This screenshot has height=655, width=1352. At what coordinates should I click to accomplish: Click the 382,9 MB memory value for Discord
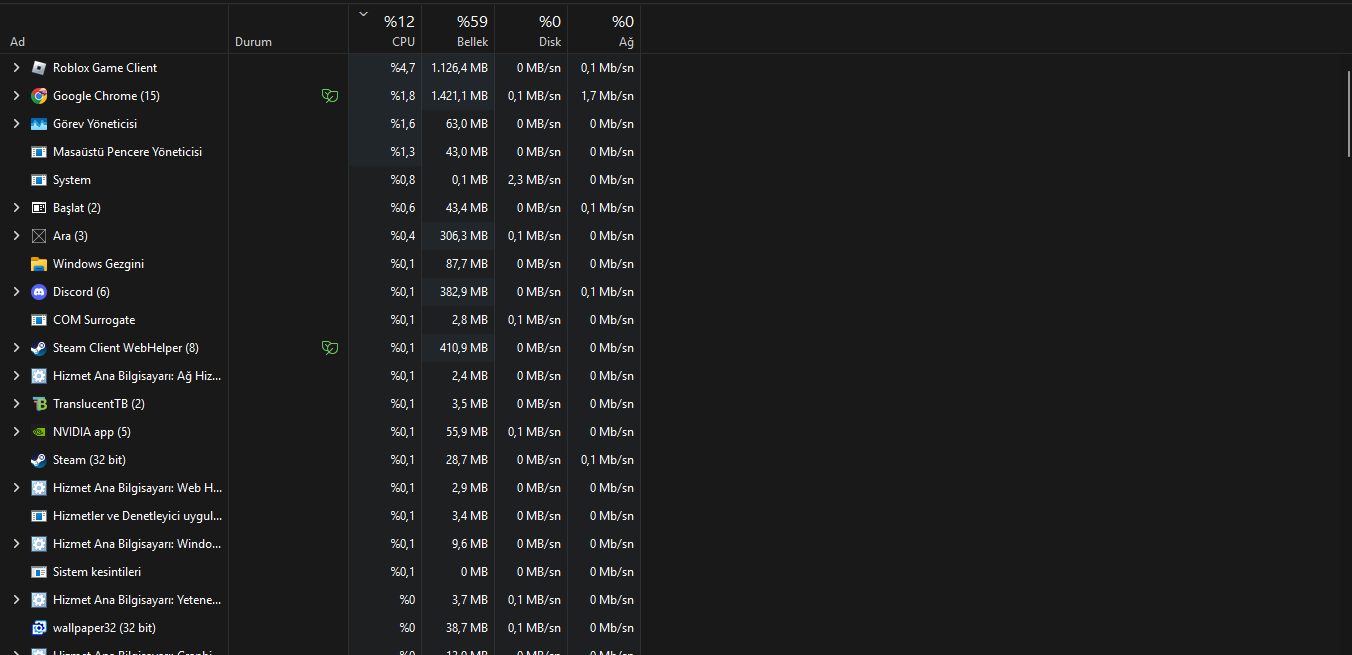[466, 292]
